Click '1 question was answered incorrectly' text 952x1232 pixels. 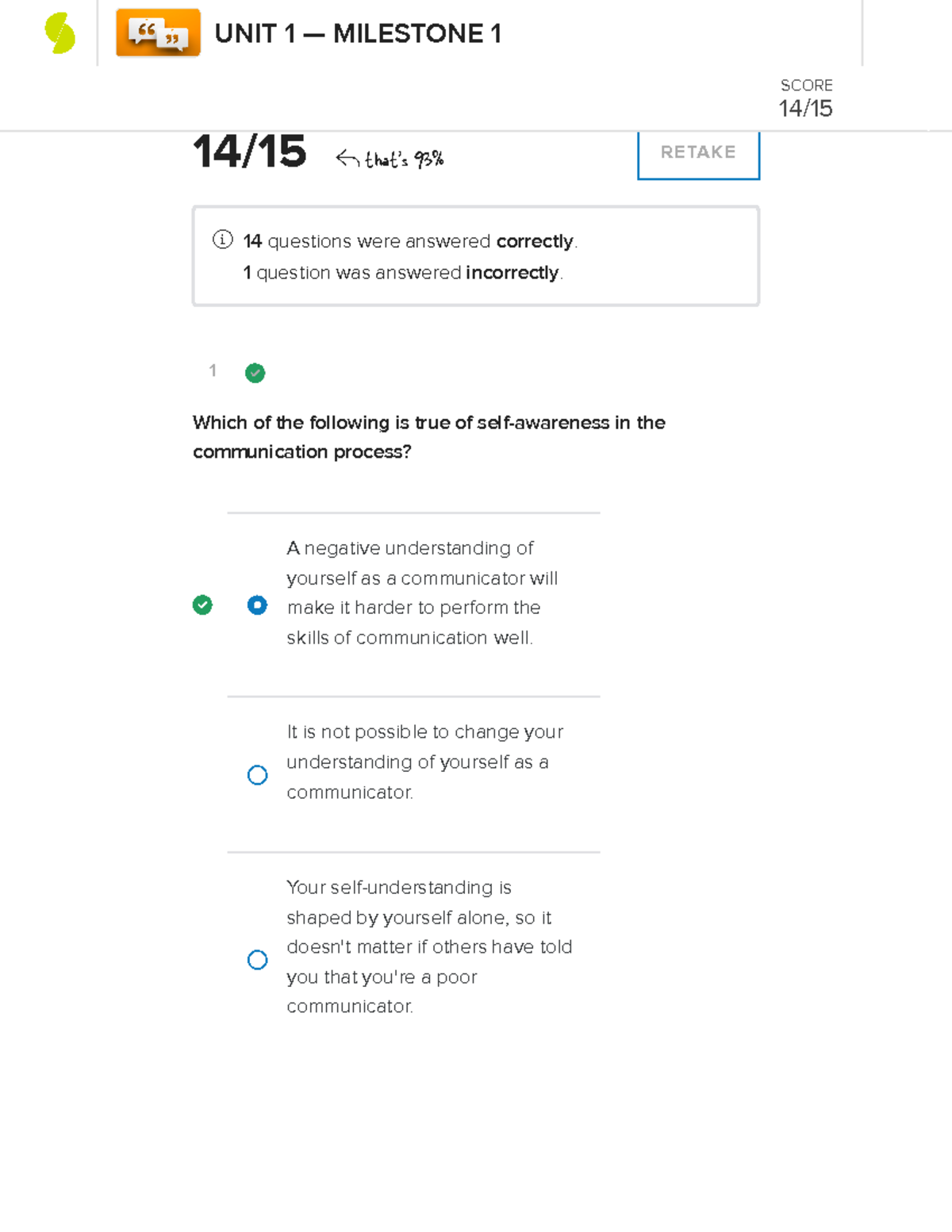pos(403,273)
